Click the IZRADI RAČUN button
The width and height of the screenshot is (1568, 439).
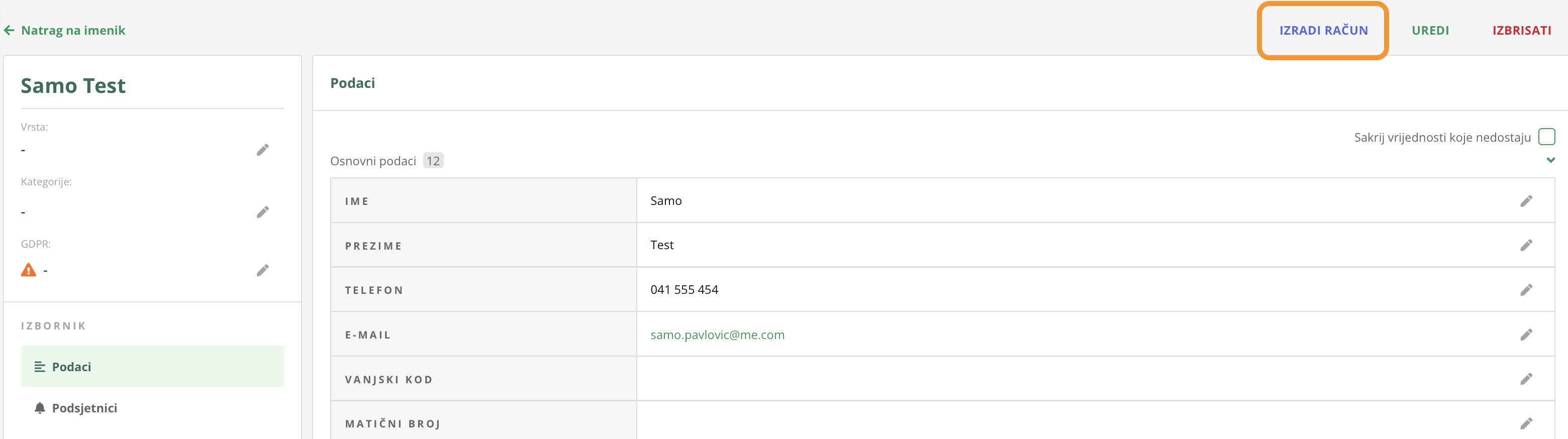click(1323, 31)
